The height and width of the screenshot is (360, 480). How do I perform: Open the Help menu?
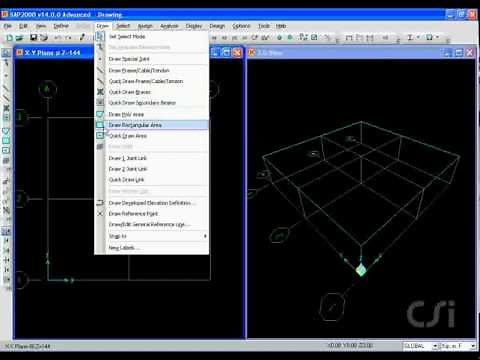click(x=281, y=26)
